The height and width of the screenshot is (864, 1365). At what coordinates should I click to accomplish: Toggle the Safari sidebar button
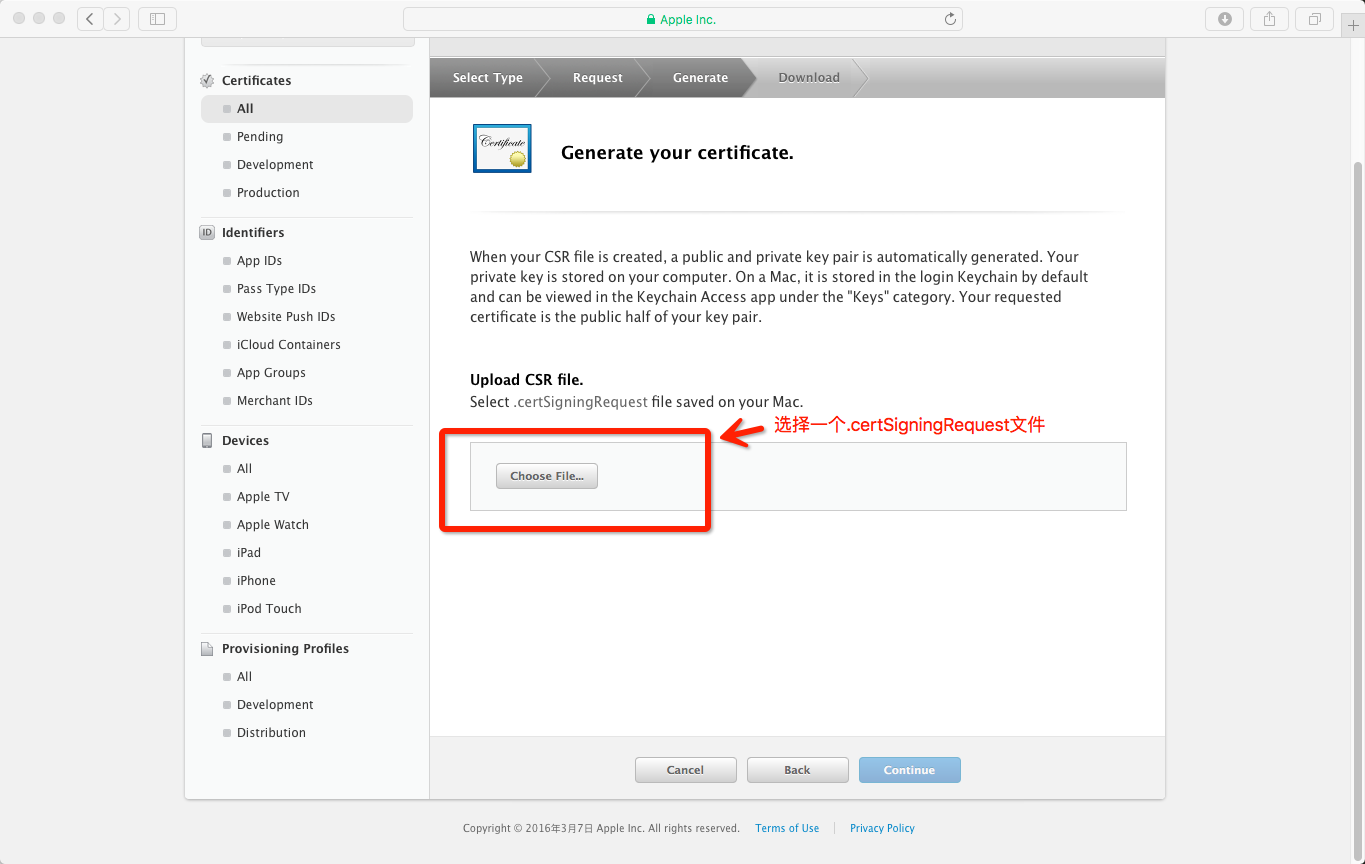(157, 18)
